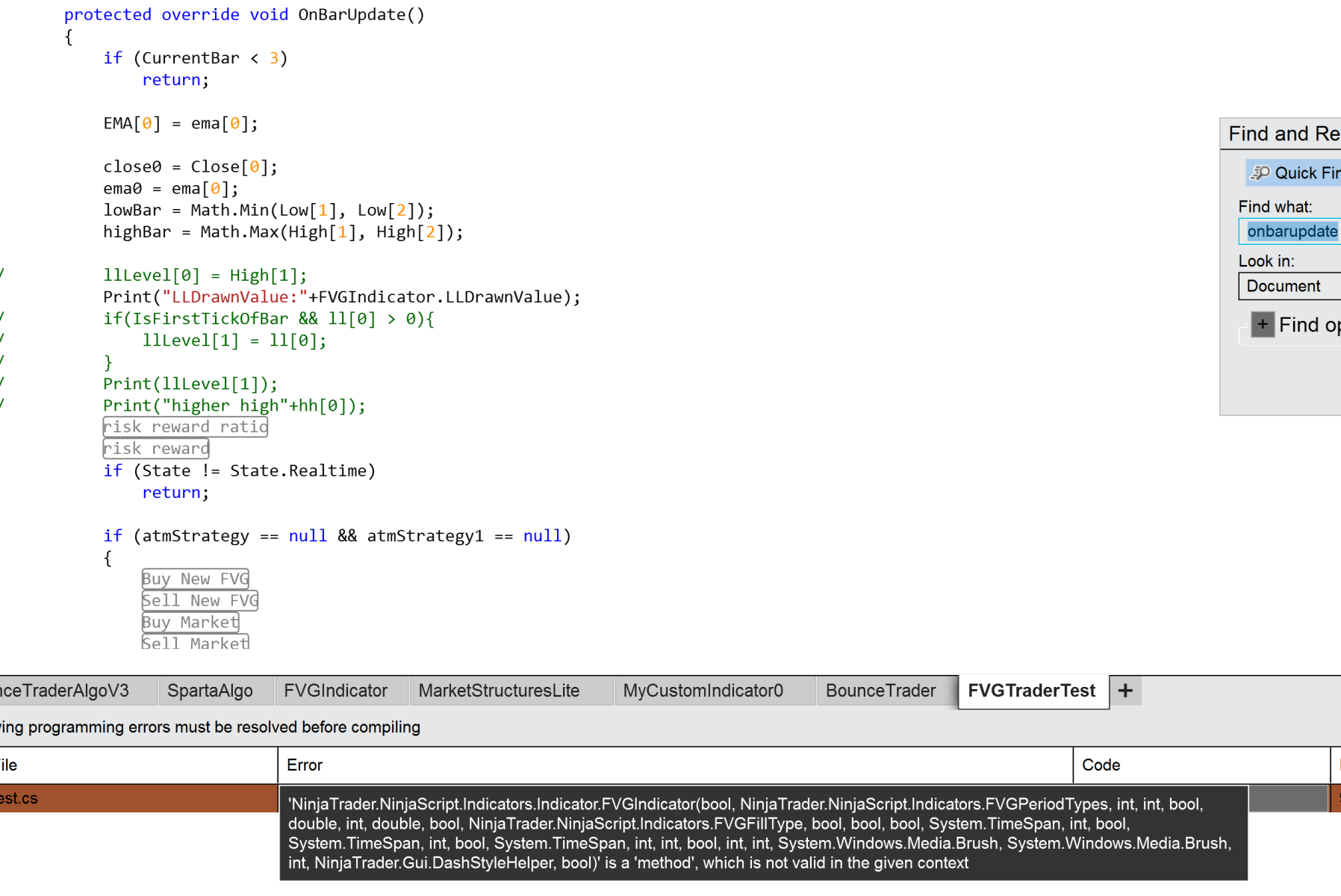Click the Find what input field
The width and height of the screenshot is (1341, 896).
click(x=1290, y=231)
